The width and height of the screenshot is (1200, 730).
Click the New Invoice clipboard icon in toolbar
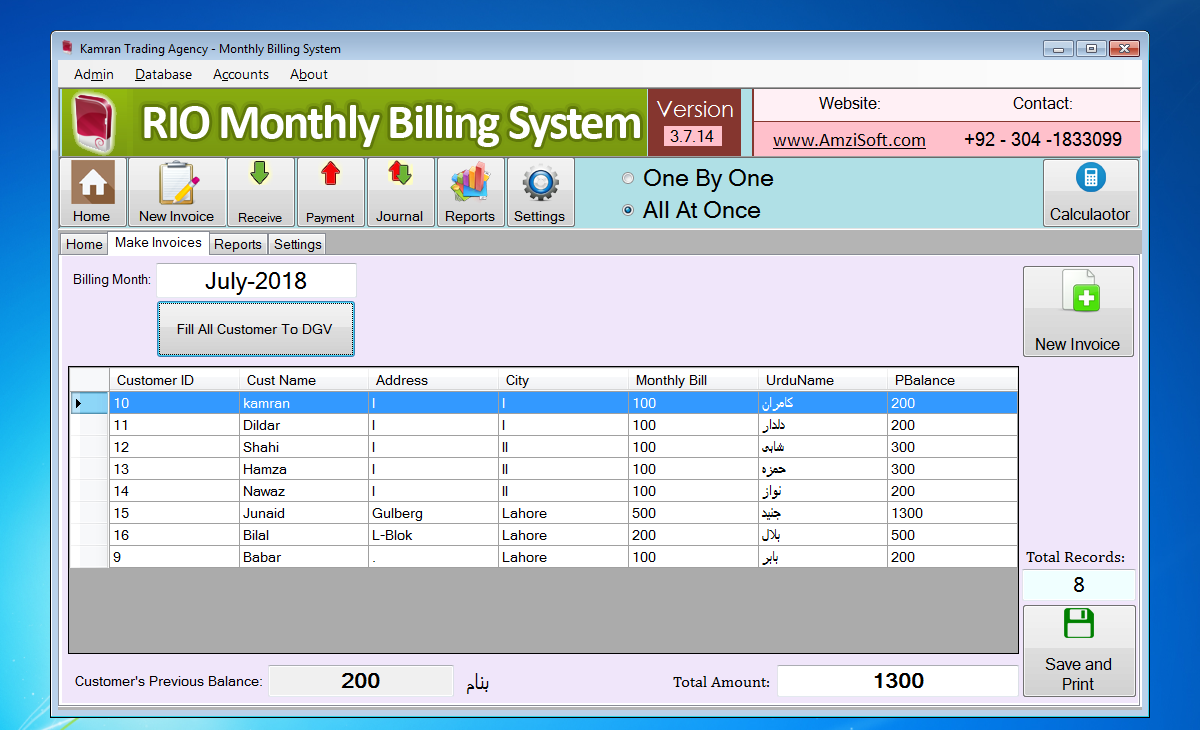176,190
